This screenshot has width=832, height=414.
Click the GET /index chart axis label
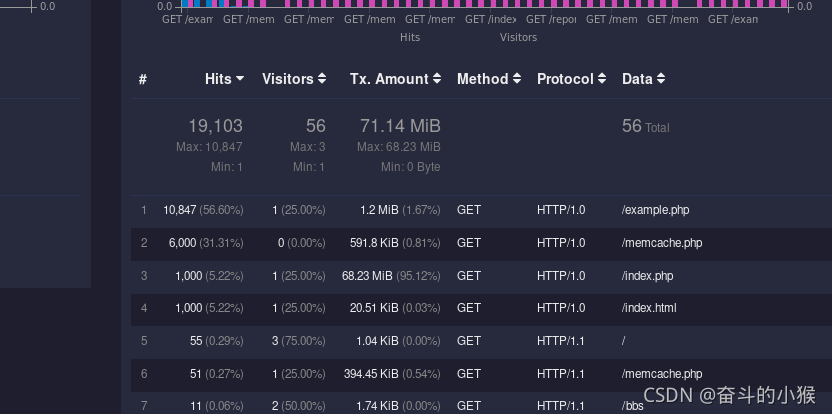(490, 20)
